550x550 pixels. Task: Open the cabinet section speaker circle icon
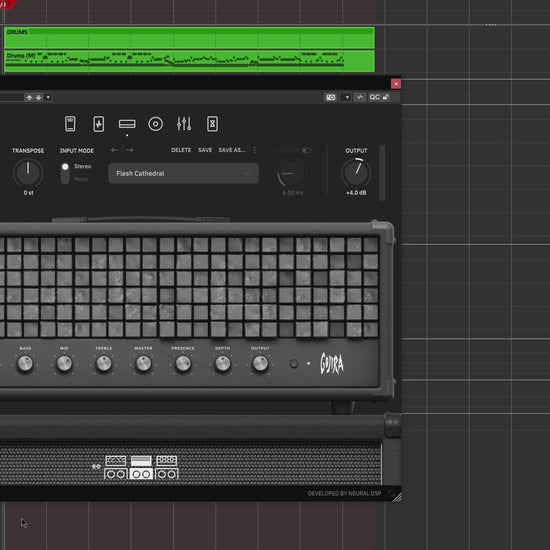click(155, 124)
